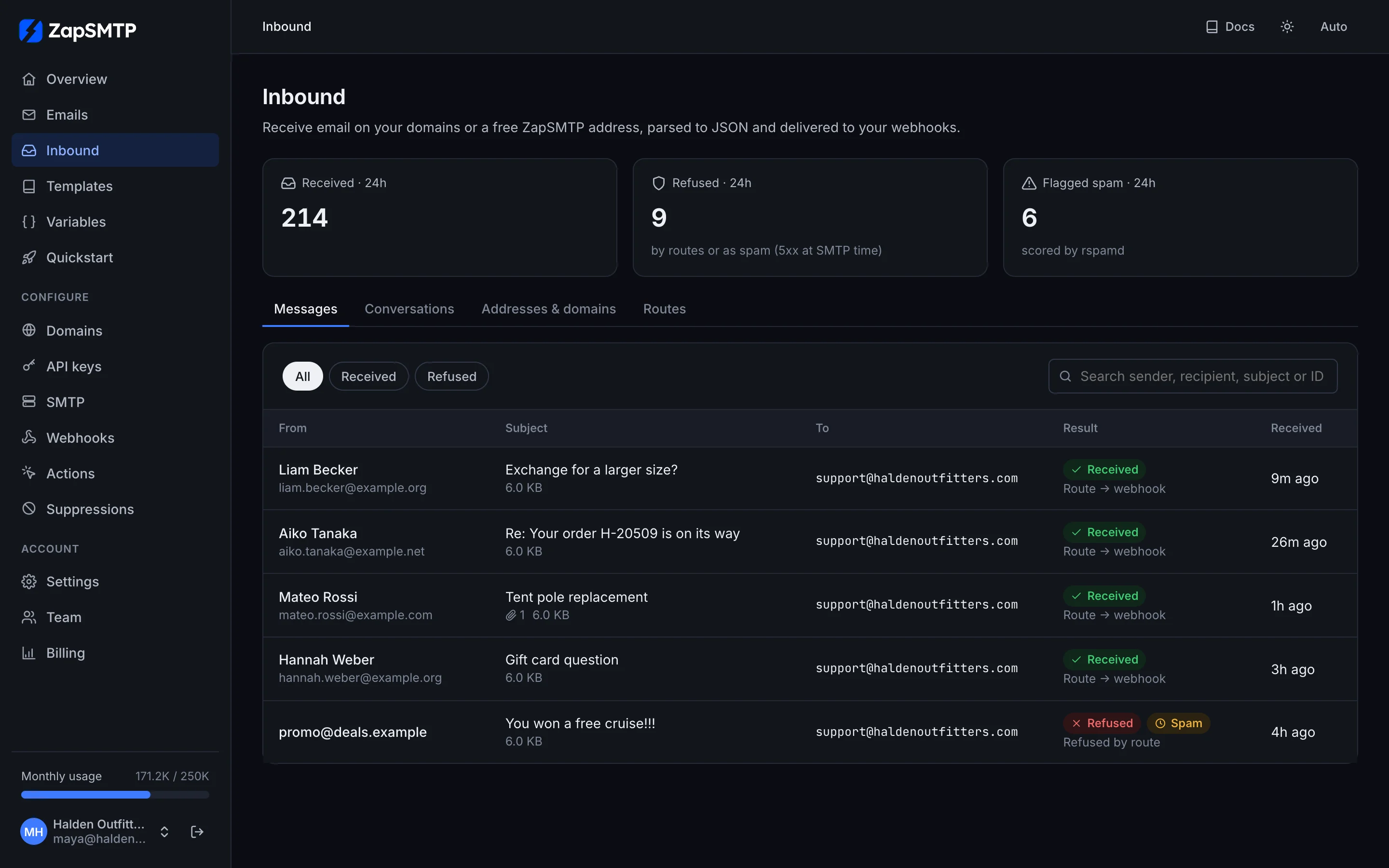Click the Team people icon

pos(29,617)
